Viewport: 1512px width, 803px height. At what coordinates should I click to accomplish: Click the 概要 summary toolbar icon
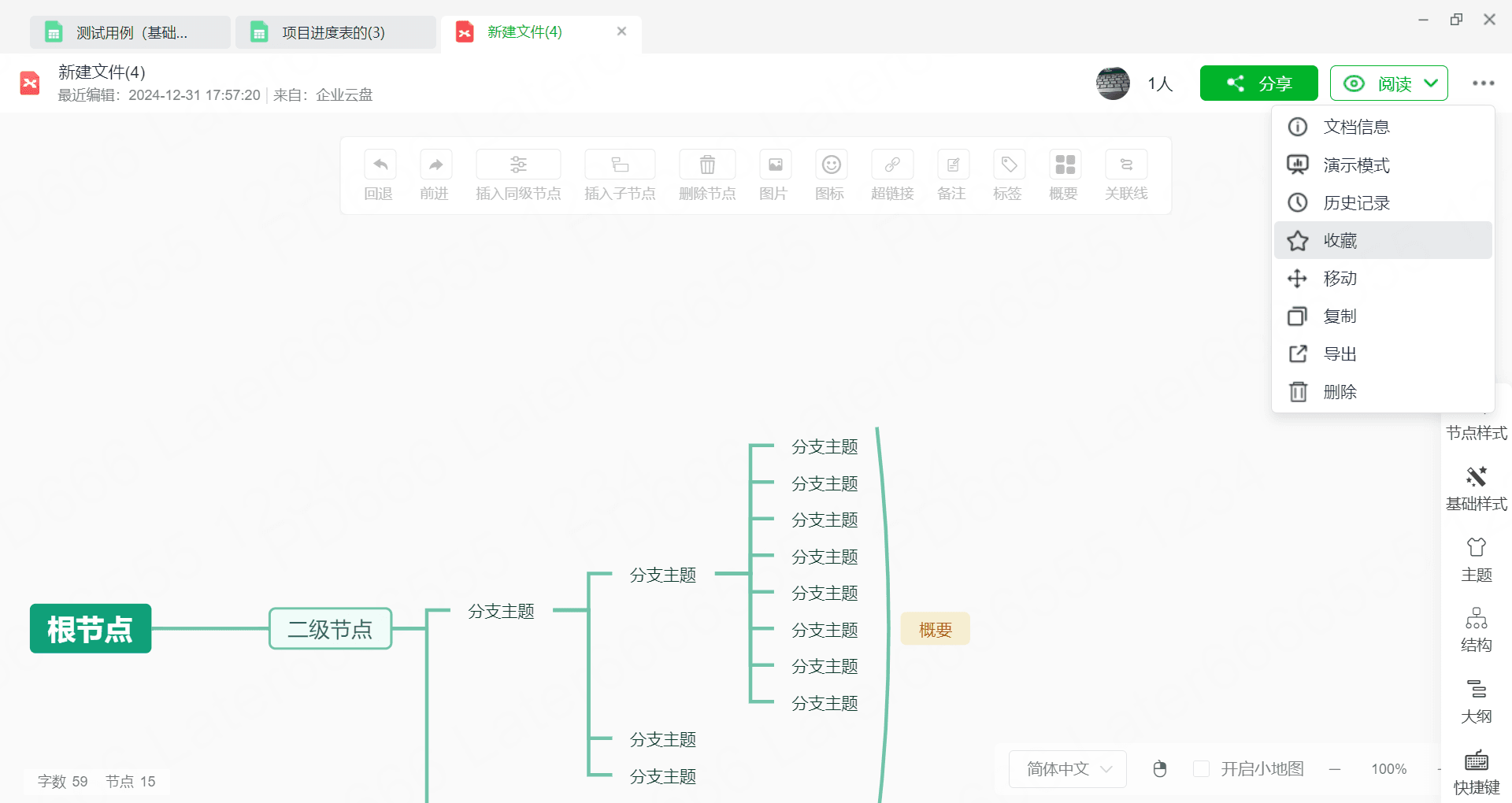coord(1065,165)
